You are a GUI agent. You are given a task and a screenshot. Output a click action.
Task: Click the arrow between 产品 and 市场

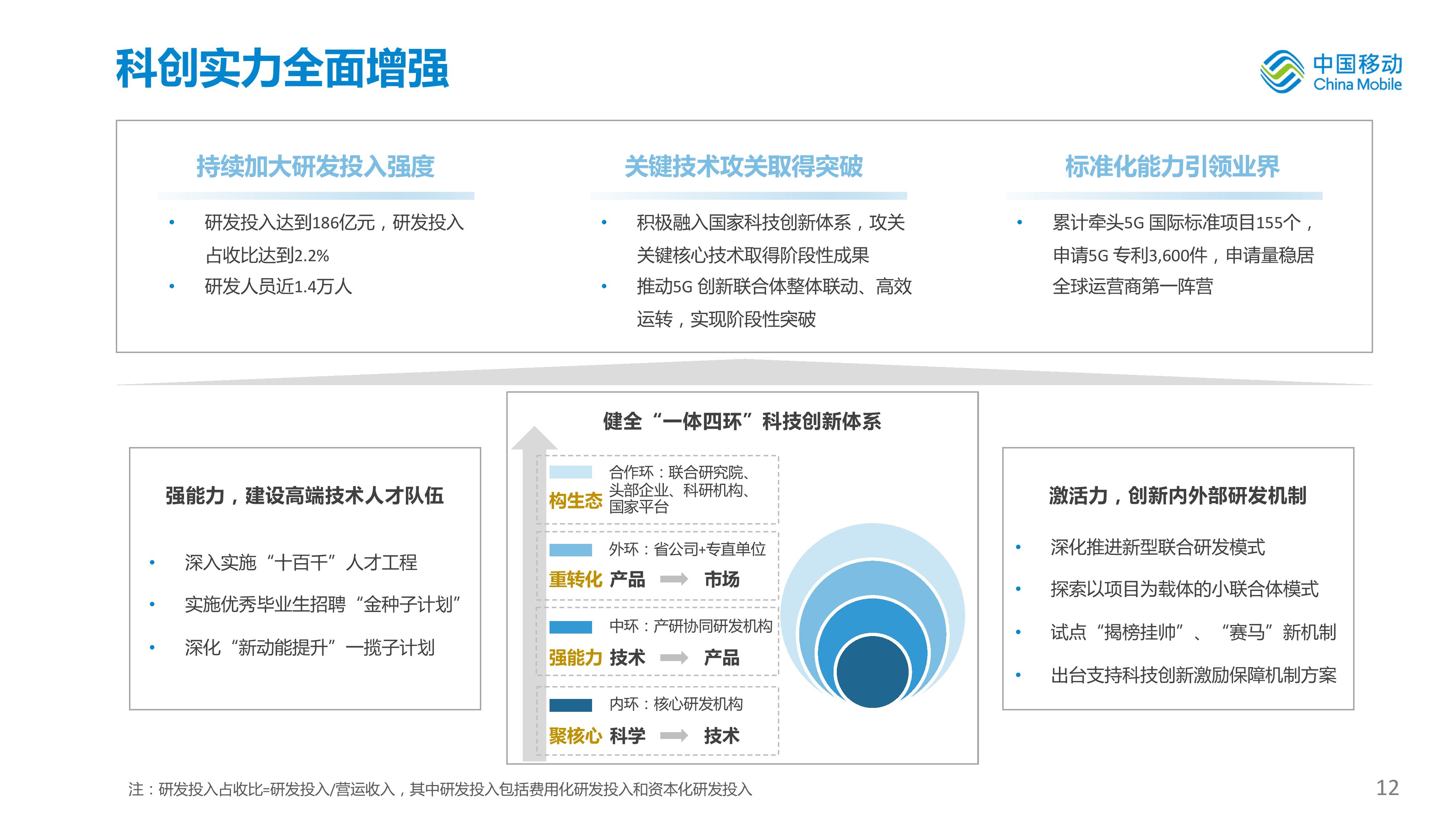(x=674, y=579)
